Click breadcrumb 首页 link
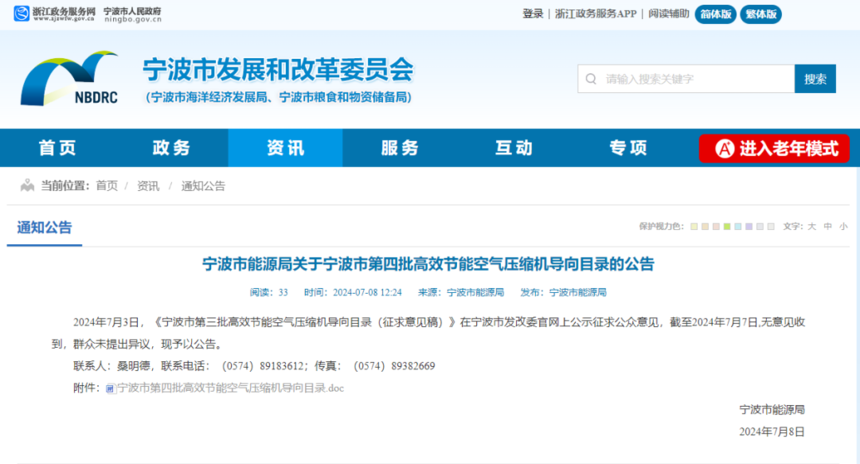Viewport: 860px width, 464px height. click(x=107, y=186)
